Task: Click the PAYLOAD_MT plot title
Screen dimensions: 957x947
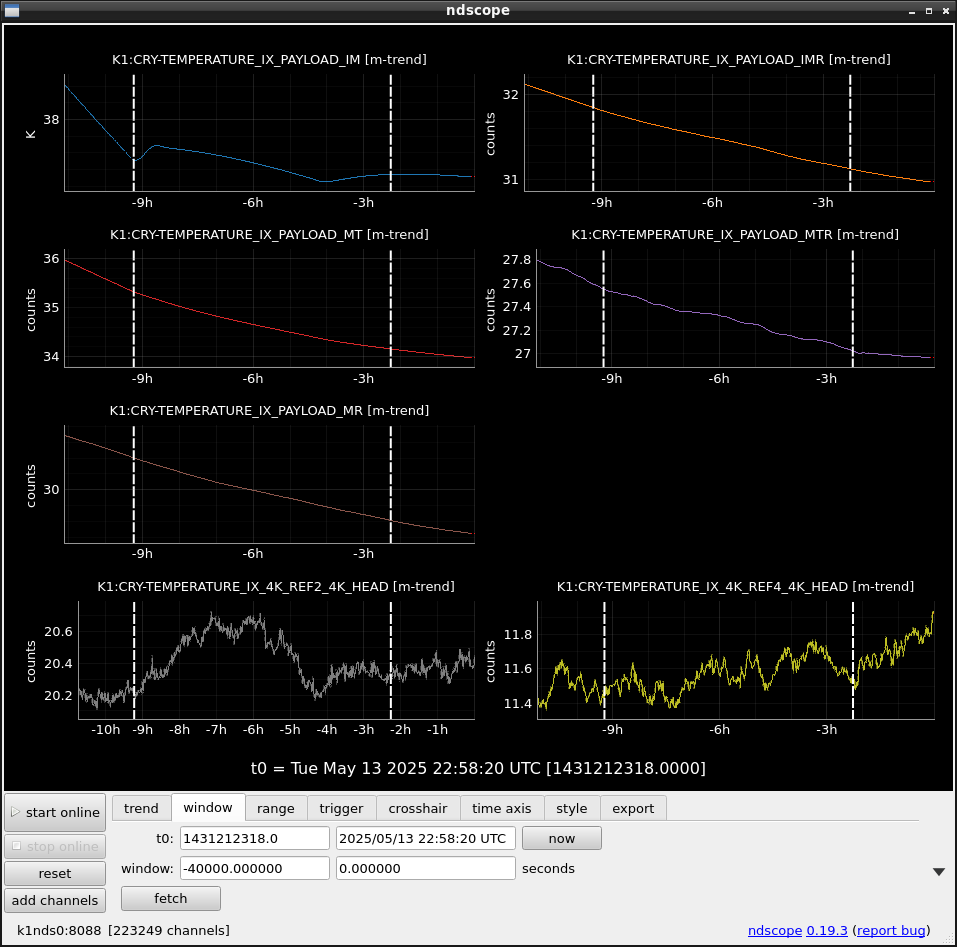Action: tap(269, 235)
